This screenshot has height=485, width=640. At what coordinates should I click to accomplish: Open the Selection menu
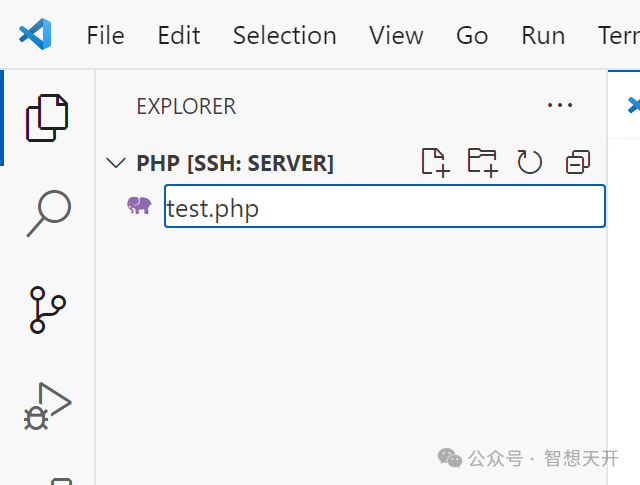pyautogui.click(x=284, y=36)
